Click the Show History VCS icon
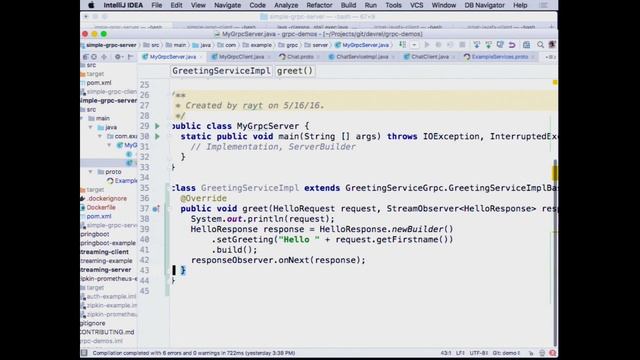Image resolution: width=640 pixels, height=360 pixels. click(x=500, y=45)
